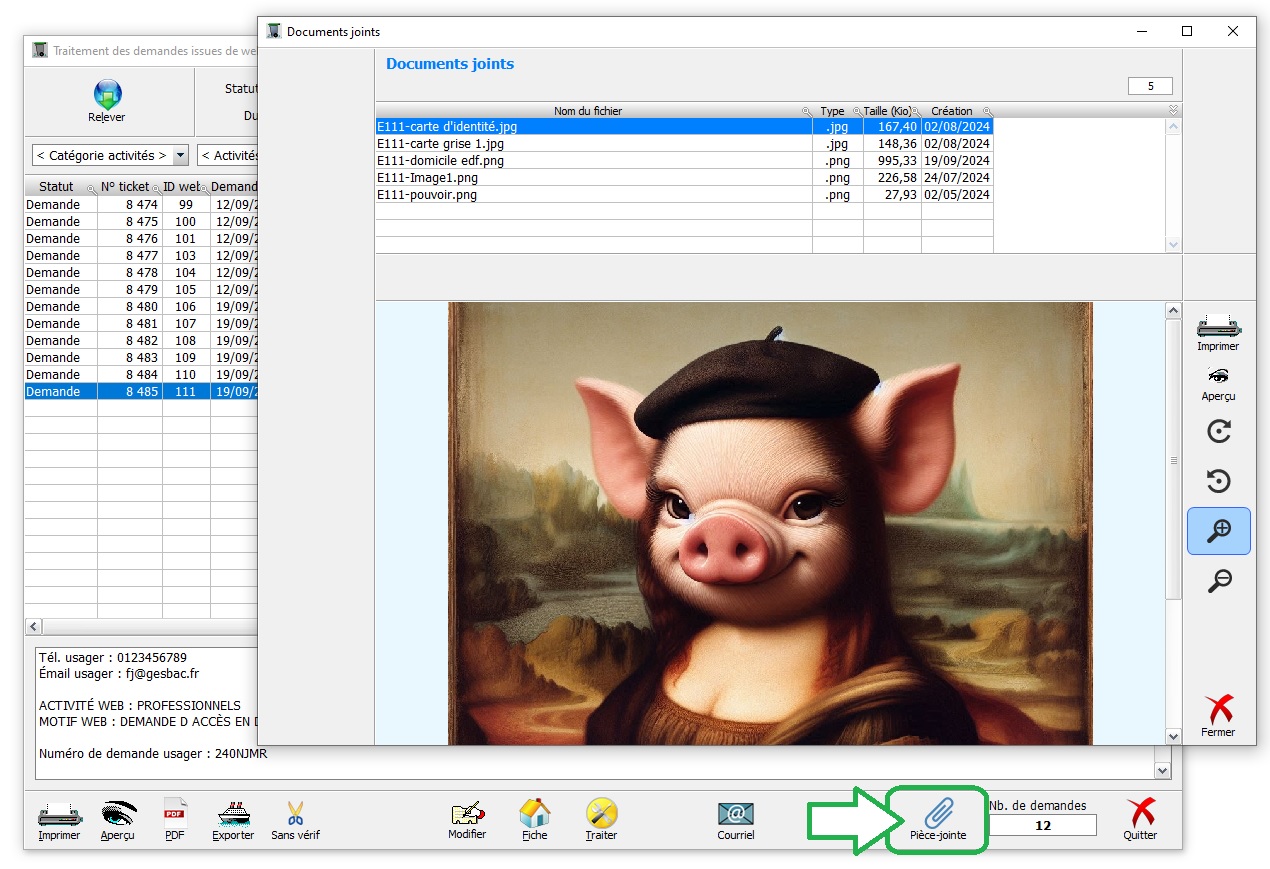Open Courriel email icon
This screenshot has height=869, width=1270.
point(735,816)
